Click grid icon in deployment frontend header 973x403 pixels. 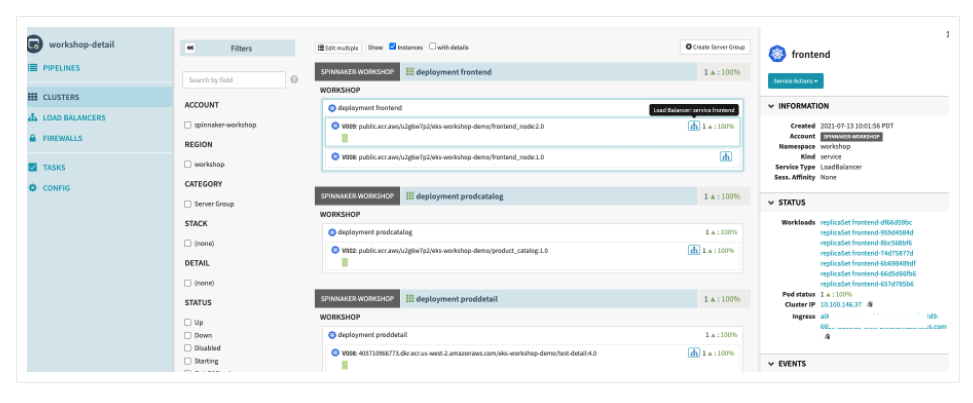[x=410, y=72]
